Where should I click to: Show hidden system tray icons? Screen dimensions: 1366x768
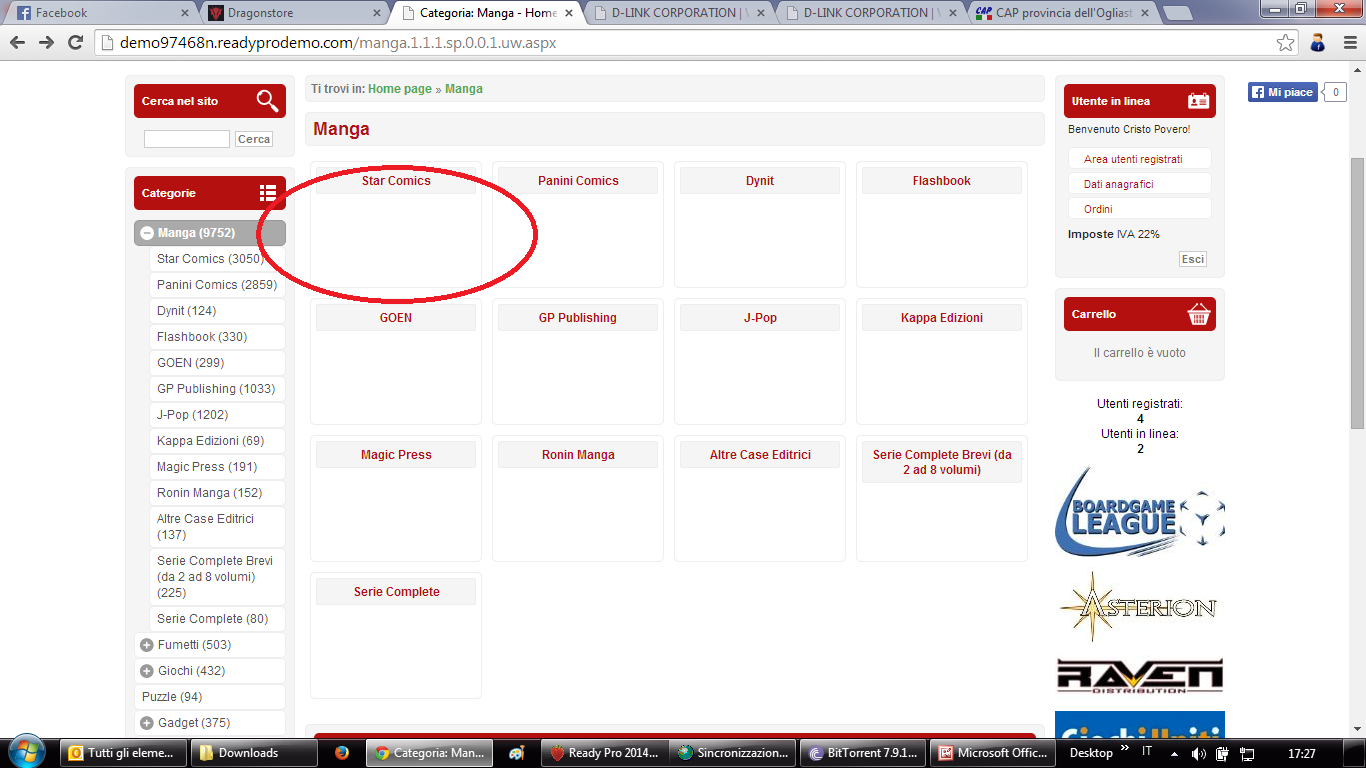(1175, 752)
